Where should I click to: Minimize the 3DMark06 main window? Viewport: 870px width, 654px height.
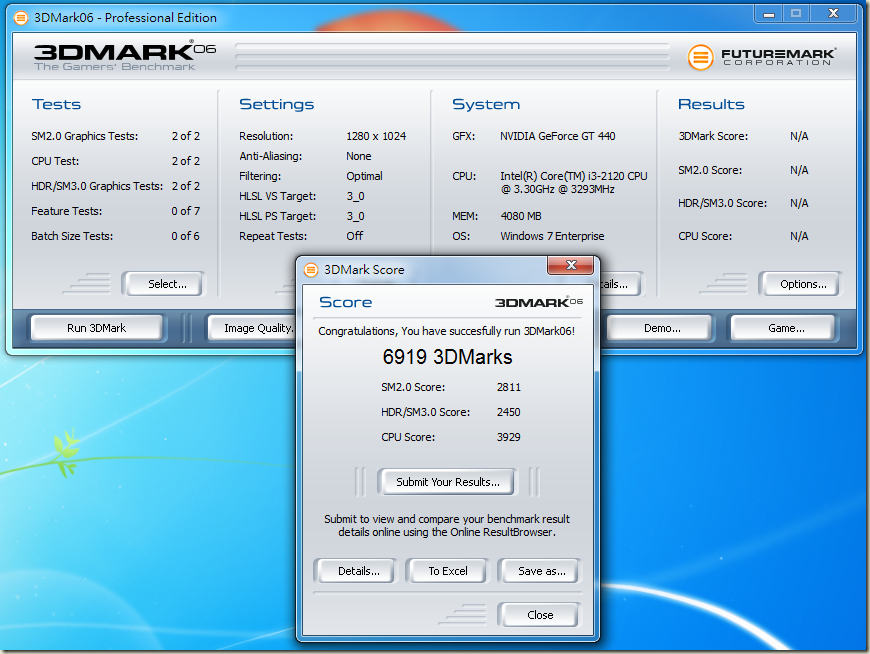coord(768,14)
